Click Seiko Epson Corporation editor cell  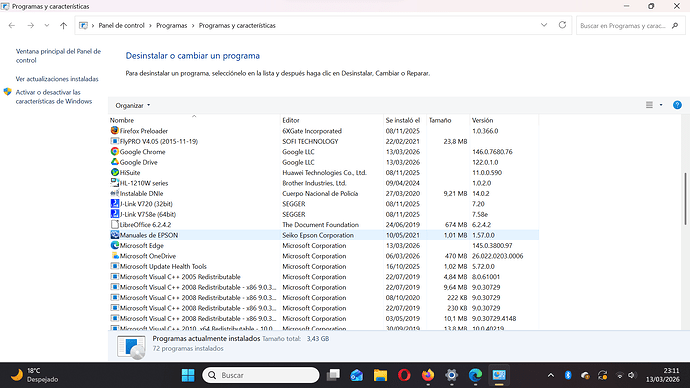(318, 235)
